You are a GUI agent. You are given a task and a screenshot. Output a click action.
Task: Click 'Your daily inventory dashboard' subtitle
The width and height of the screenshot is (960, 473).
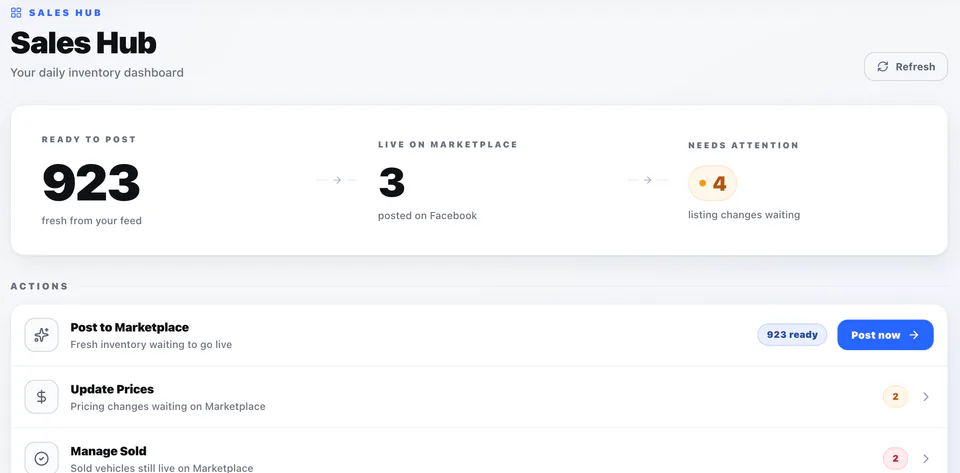pyautogui.click(x=97, y=72)
